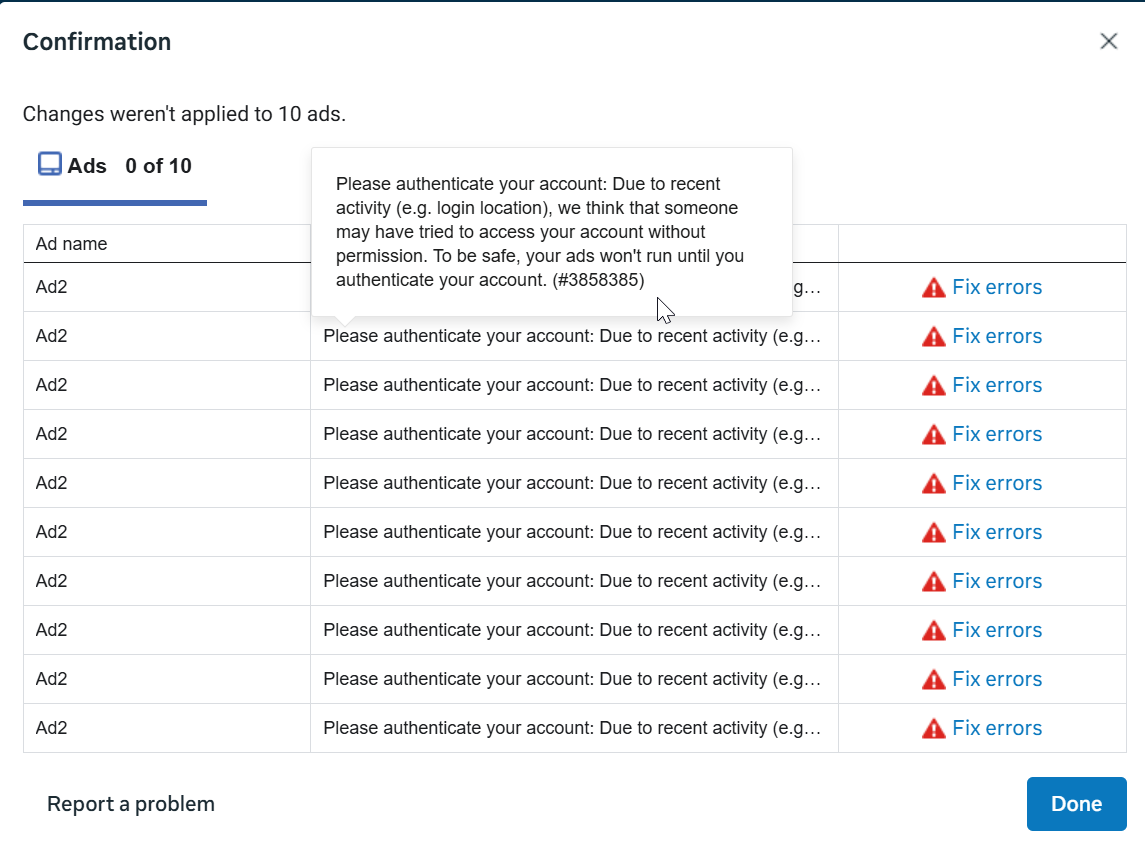Click warning icon in eighth row
Screen dimensions: 1145x852
(933, 630)
